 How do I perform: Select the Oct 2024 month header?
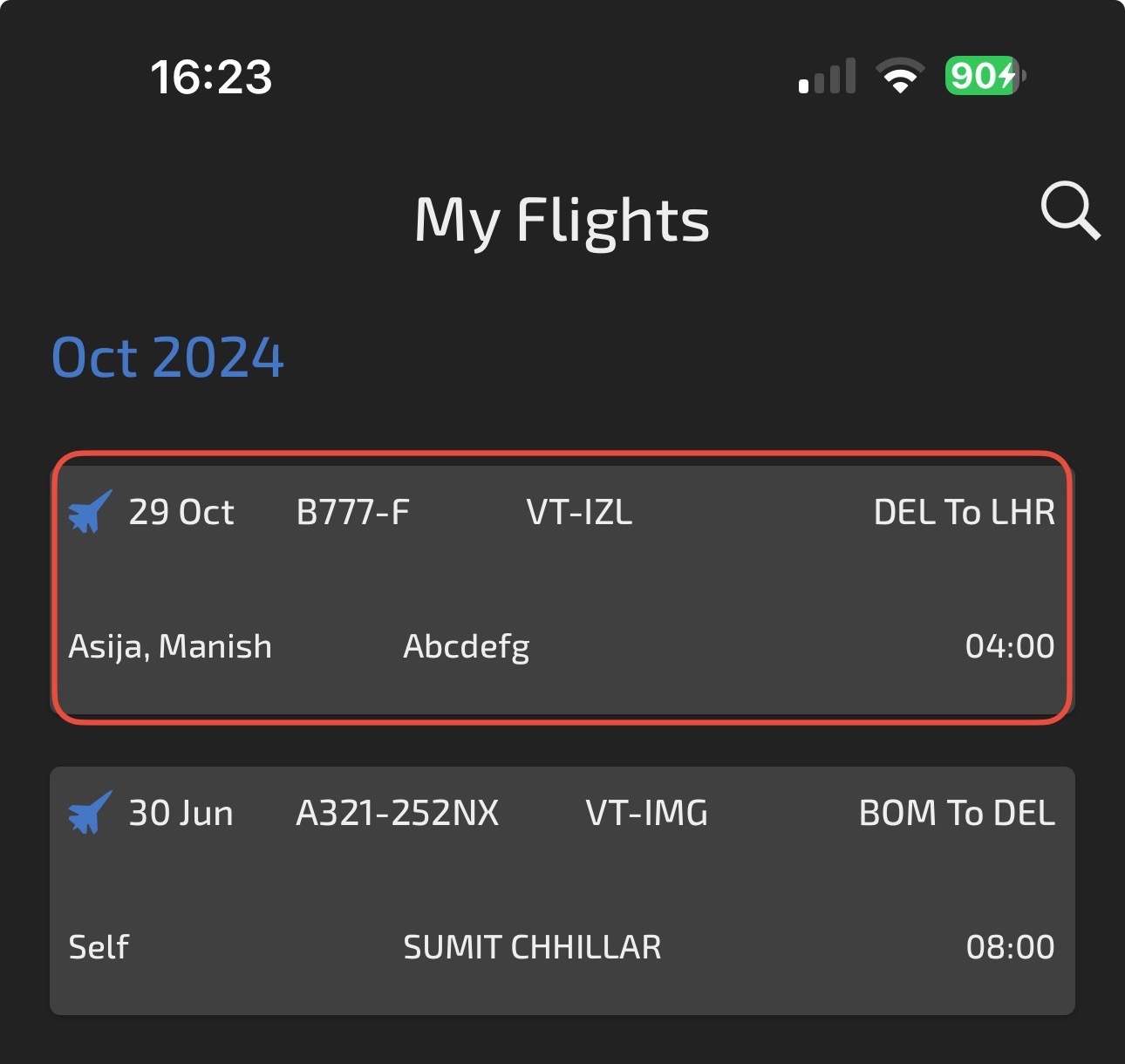click(168, 358)
